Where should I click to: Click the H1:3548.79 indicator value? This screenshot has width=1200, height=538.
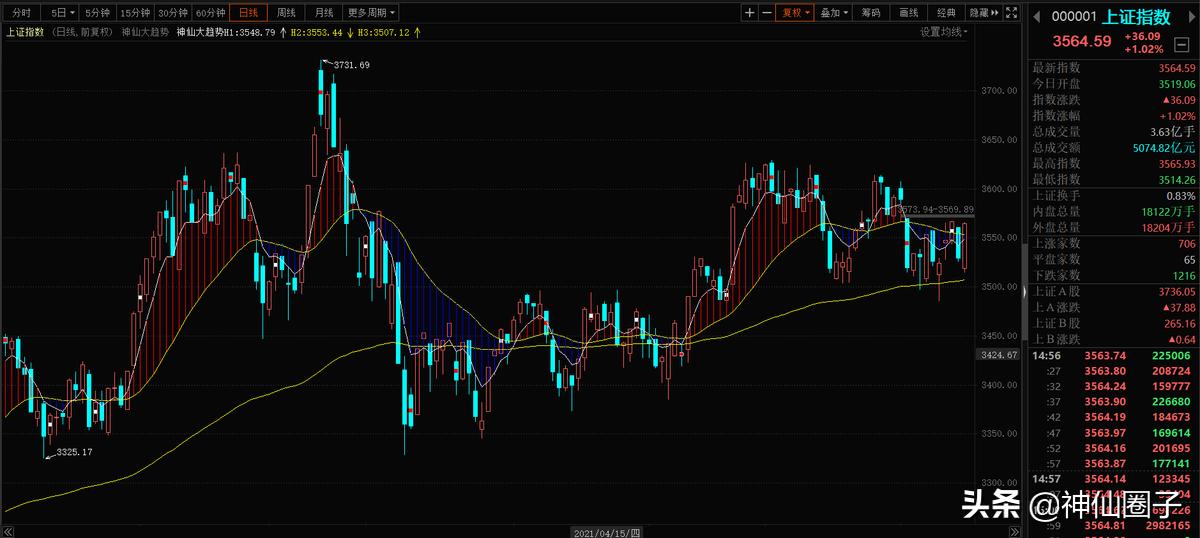coord(248,32)
